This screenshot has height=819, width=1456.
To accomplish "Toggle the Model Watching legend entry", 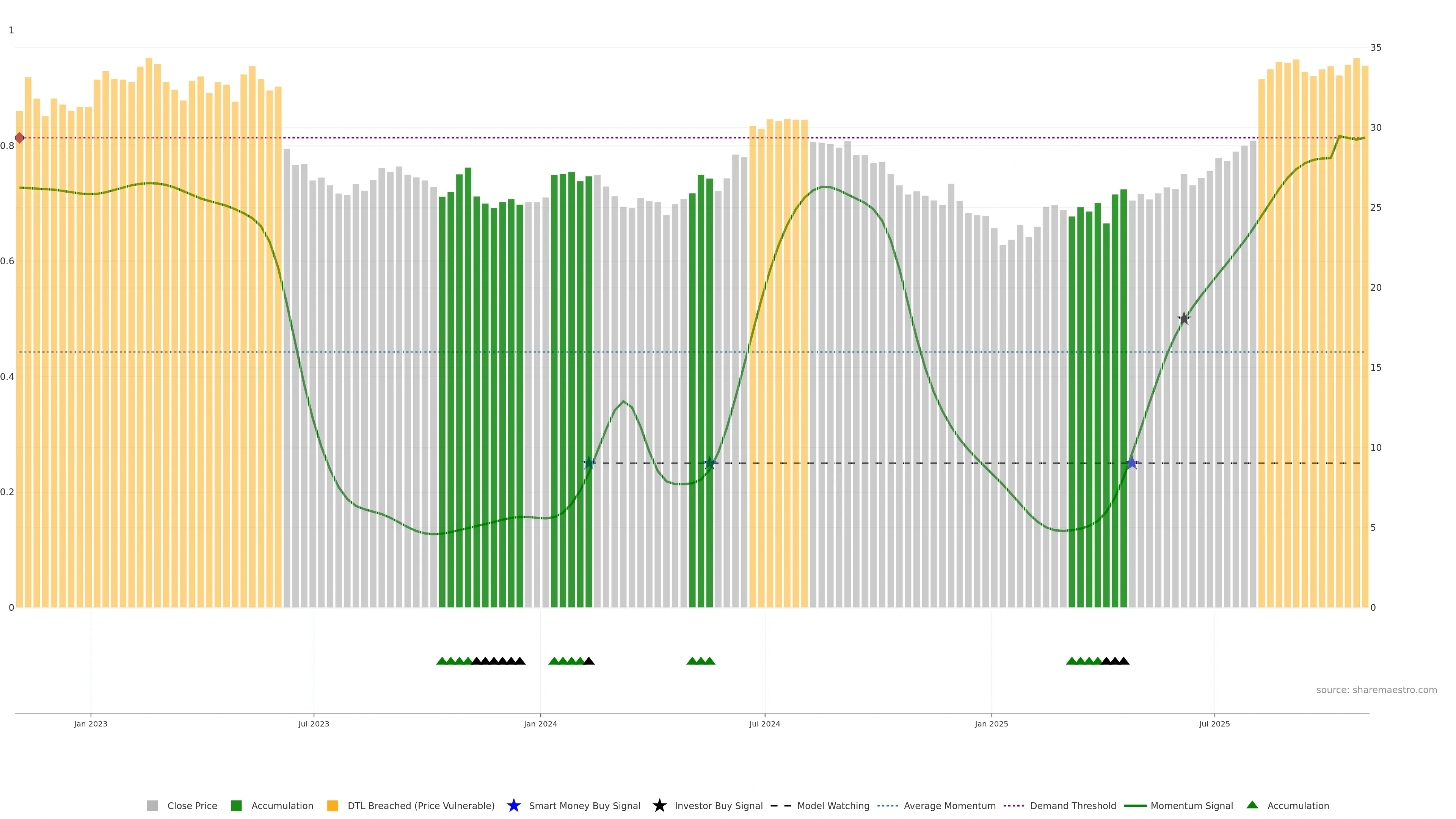I will [833, 806].
